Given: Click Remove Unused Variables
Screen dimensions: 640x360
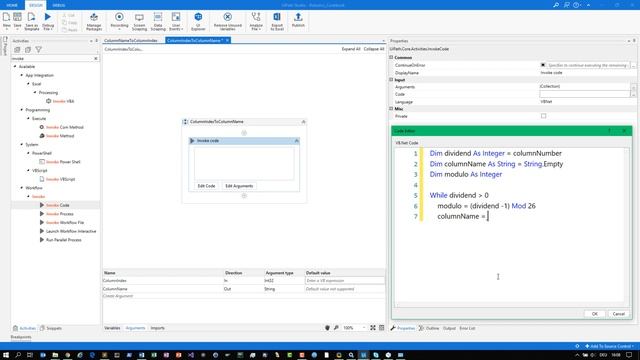Looking at the screenshot, I should (x=228, y=21).
